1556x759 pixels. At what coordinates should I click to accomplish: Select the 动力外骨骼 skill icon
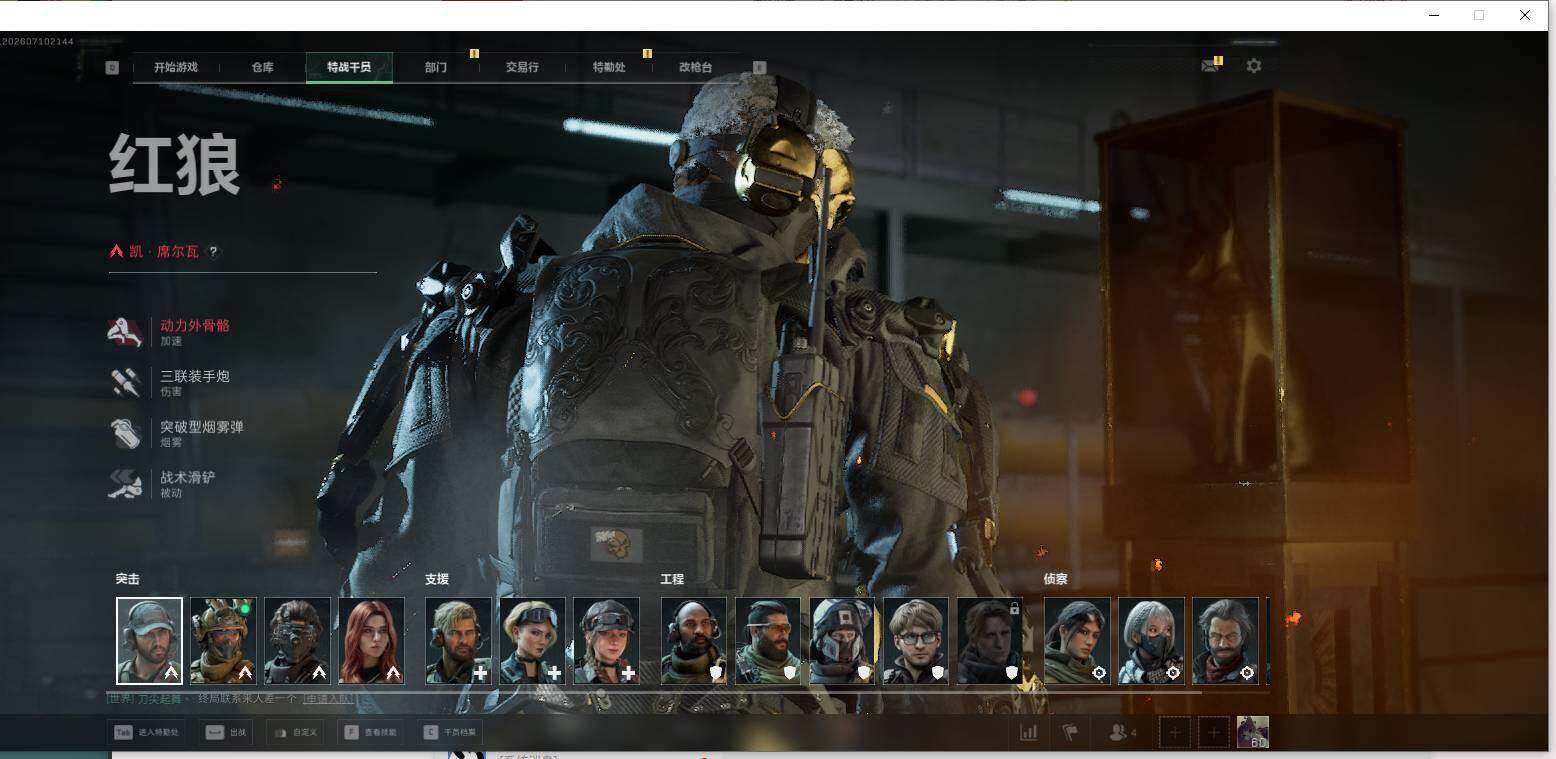click(126, 332)
